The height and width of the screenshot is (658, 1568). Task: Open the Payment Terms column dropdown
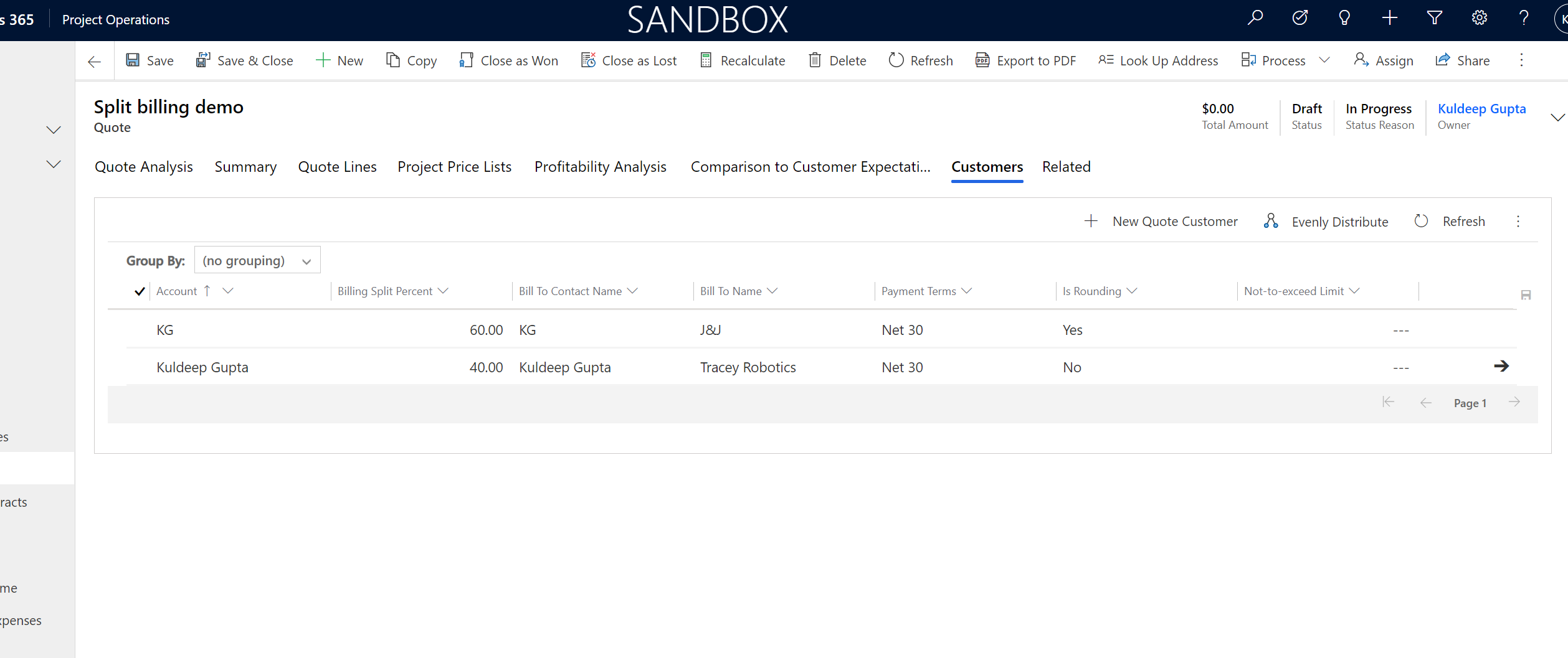pos(966,291)
